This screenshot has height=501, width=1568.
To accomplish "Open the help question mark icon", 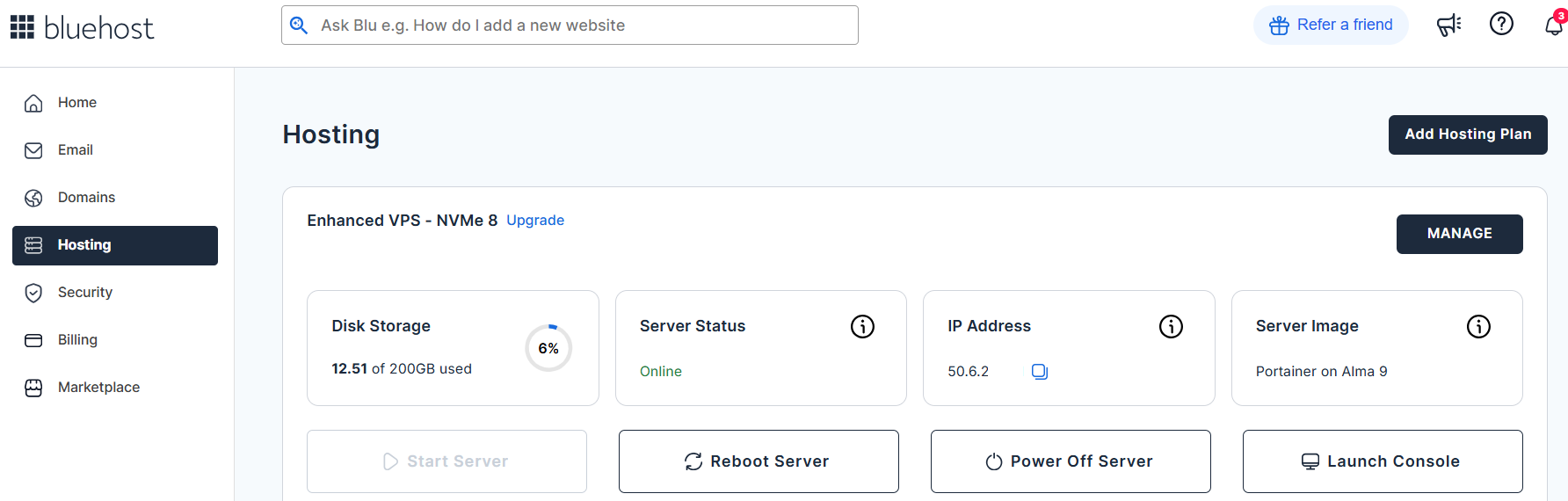I will point(1501,24).
